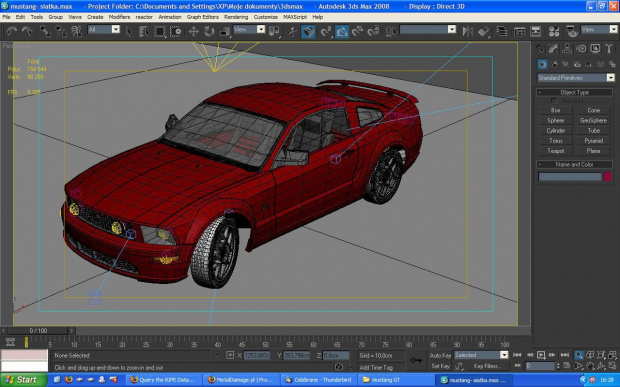This screenshot has height=387, width=620.
Task: Click the Undo arrow in main toolbar
Action: pos(11,31)
